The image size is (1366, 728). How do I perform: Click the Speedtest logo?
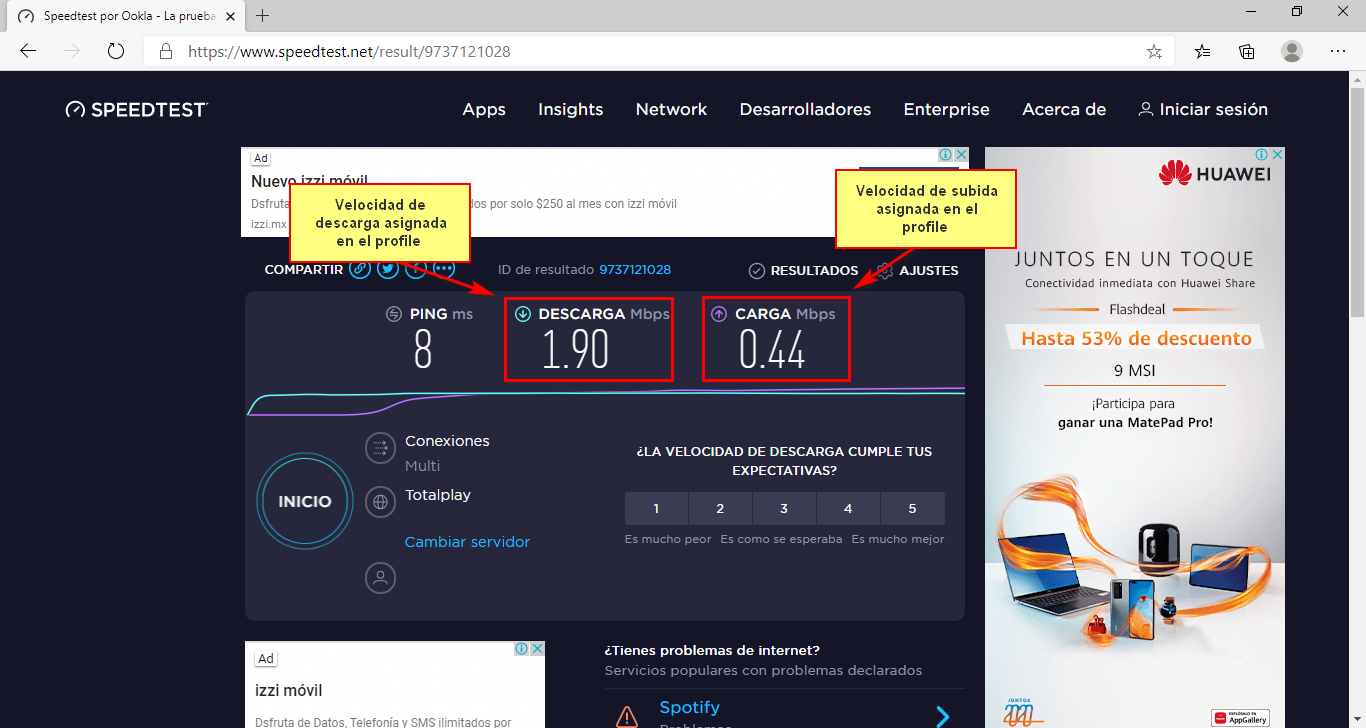pos(136,109)
